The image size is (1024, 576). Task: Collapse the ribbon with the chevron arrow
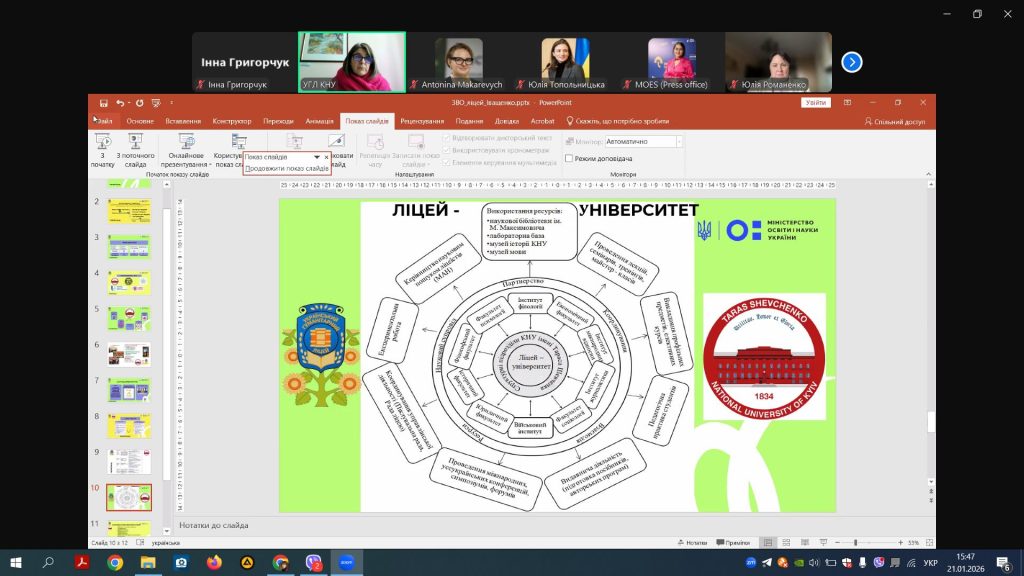[x=928, y=174]
